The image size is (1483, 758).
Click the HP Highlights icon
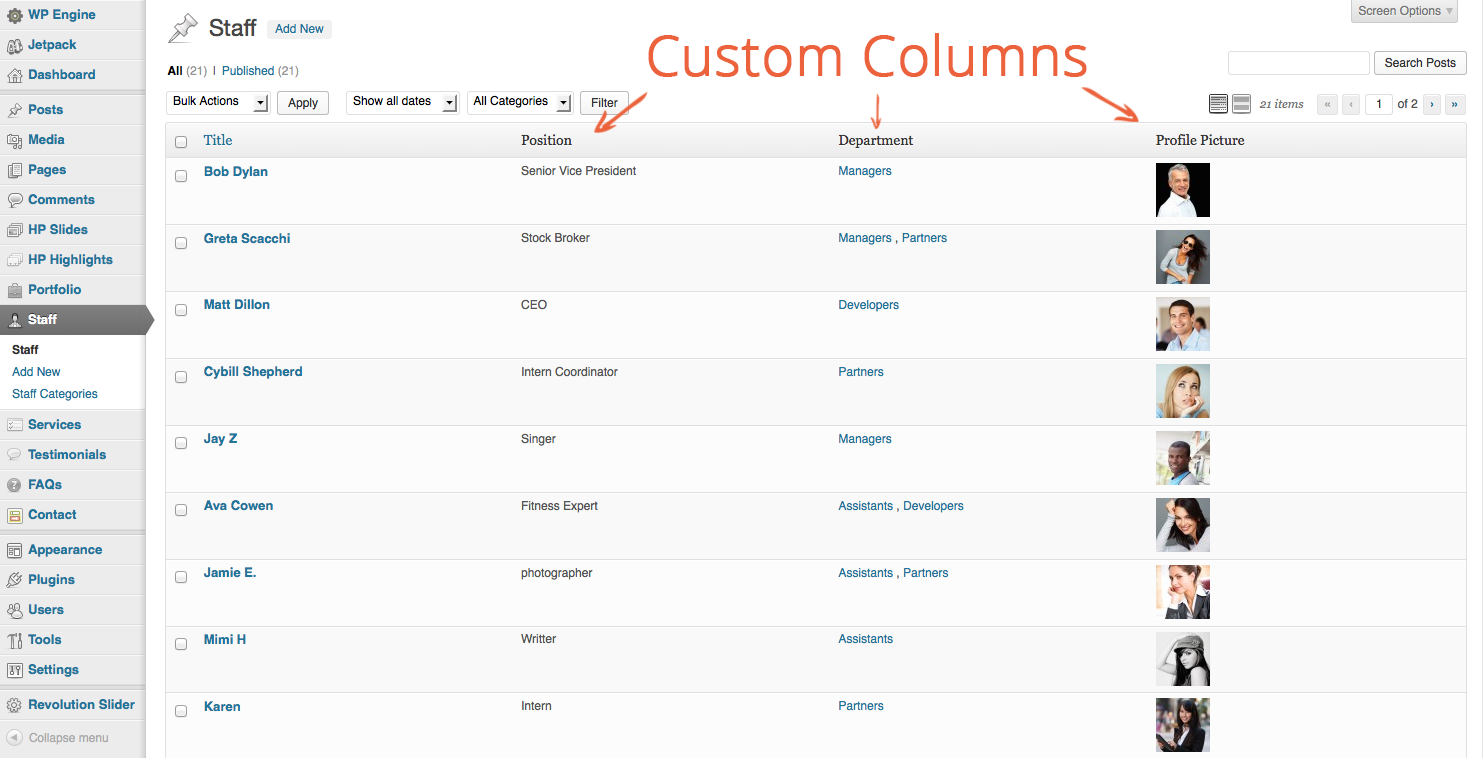[14, 260]
